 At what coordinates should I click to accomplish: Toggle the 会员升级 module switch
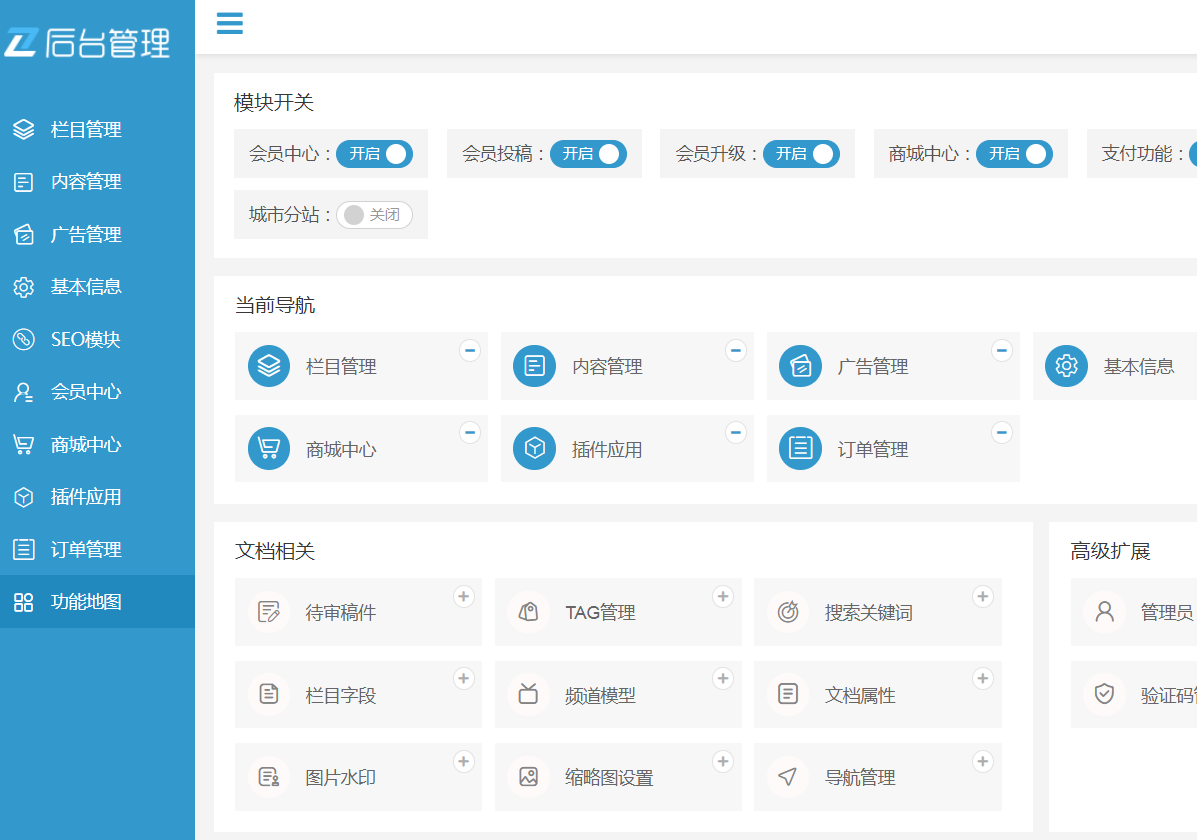tap(802, 153)
